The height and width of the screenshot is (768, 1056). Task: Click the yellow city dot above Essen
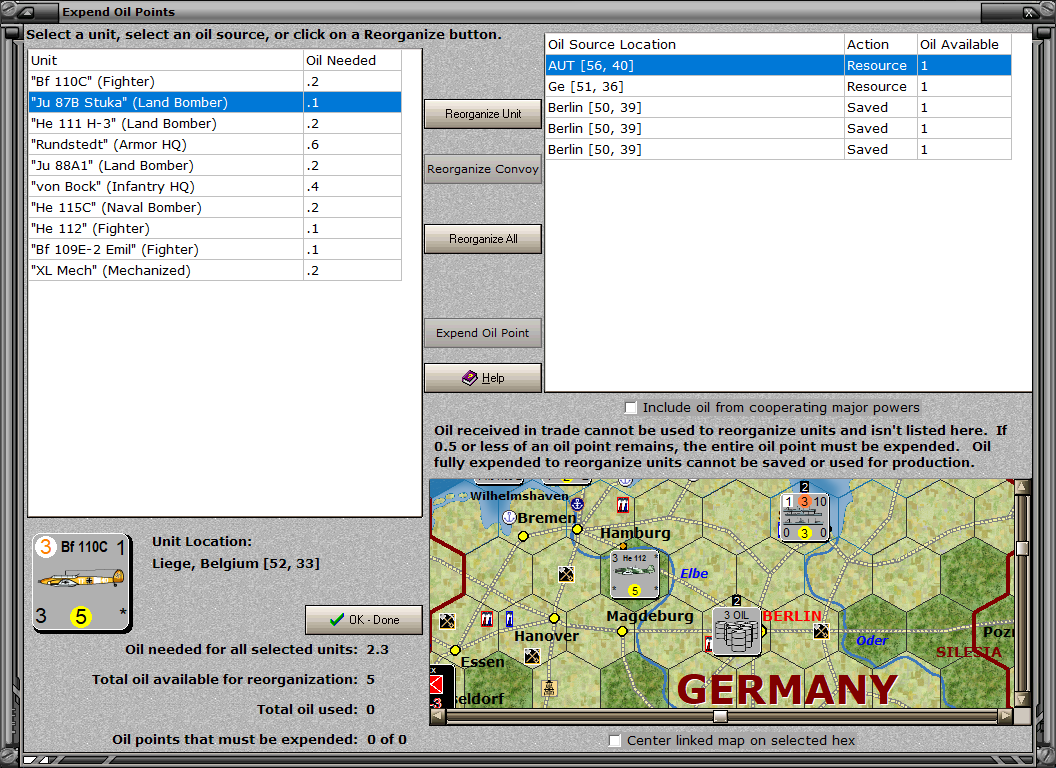456,650
